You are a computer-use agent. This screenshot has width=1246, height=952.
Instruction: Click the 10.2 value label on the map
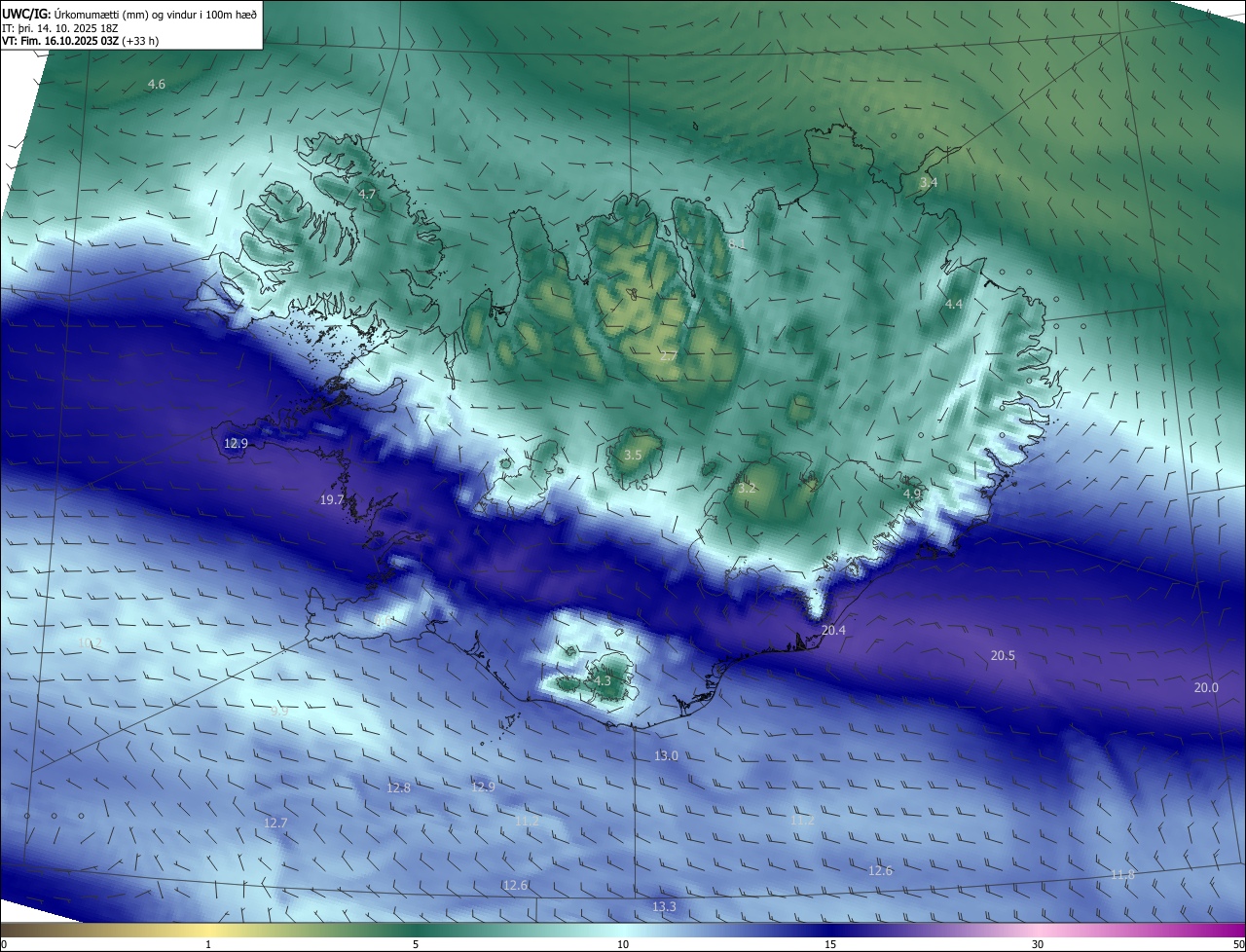(90, 643)
